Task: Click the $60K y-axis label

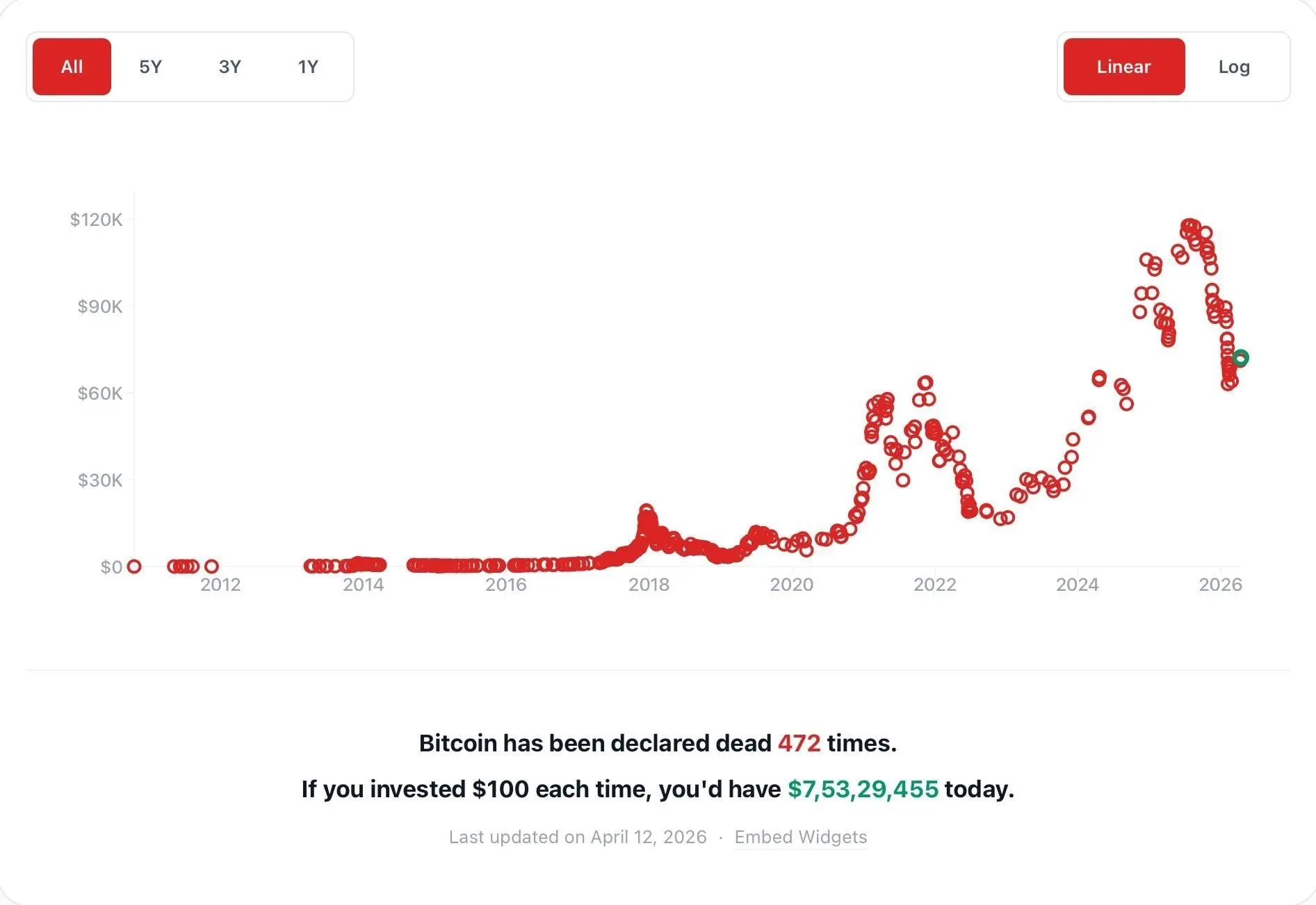Action: pos(100,393)
